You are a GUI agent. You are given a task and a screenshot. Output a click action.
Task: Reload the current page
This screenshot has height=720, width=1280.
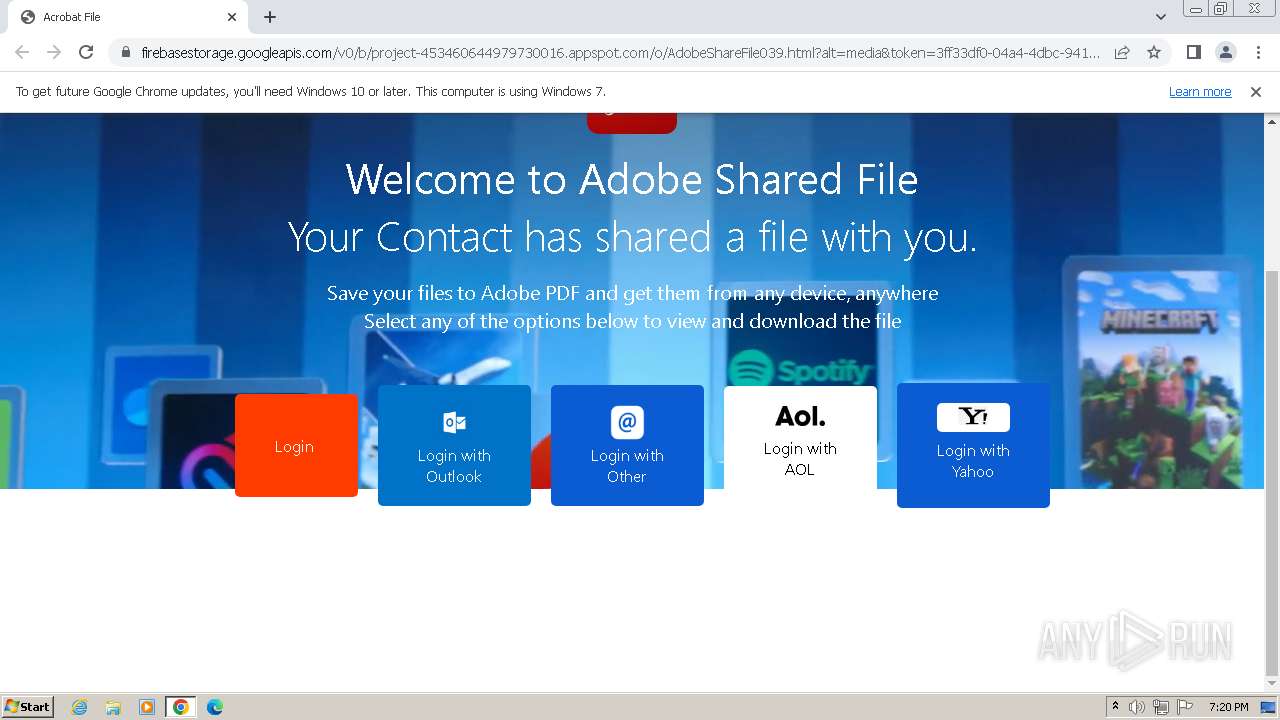pos(86,52)
